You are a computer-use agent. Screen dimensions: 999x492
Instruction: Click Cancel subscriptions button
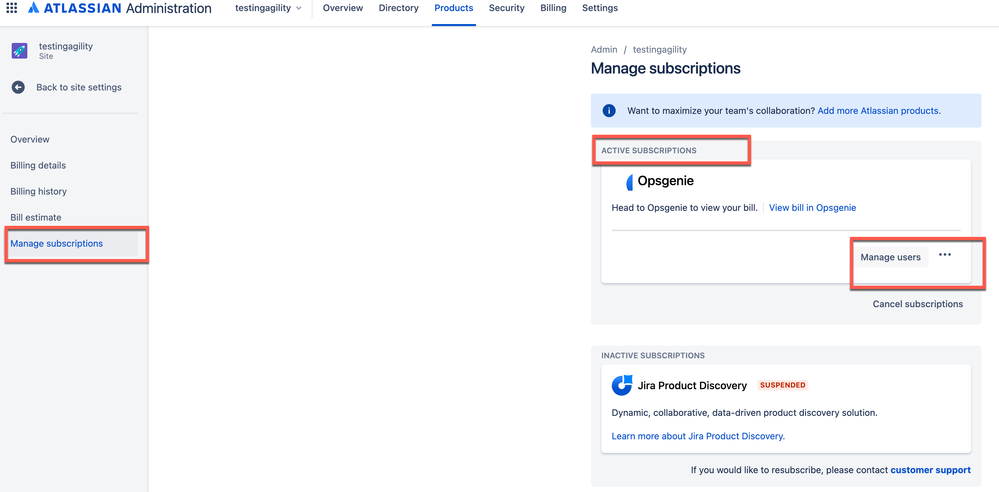[918, 304]
